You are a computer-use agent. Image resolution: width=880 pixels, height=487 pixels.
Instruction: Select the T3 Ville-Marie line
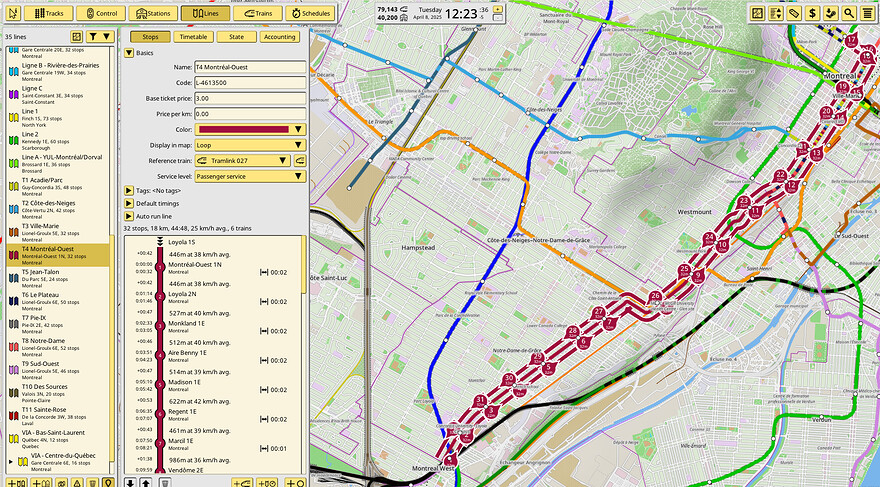[58, 232]
